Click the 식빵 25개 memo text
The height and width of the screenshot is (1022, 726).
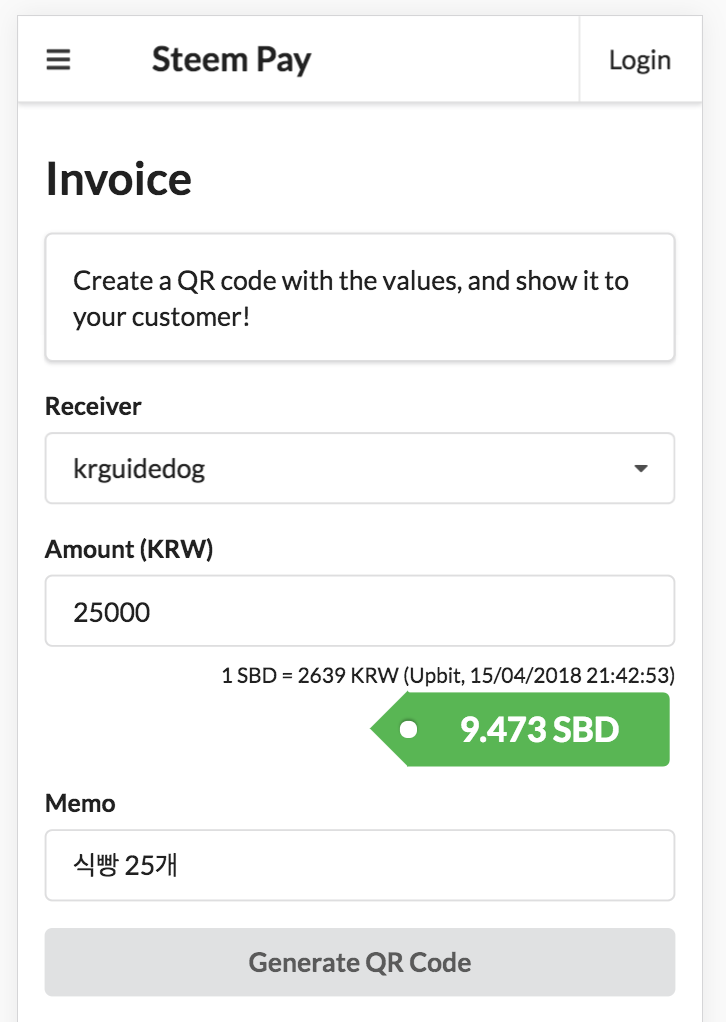pyautogui.click(x=126, y=865)
